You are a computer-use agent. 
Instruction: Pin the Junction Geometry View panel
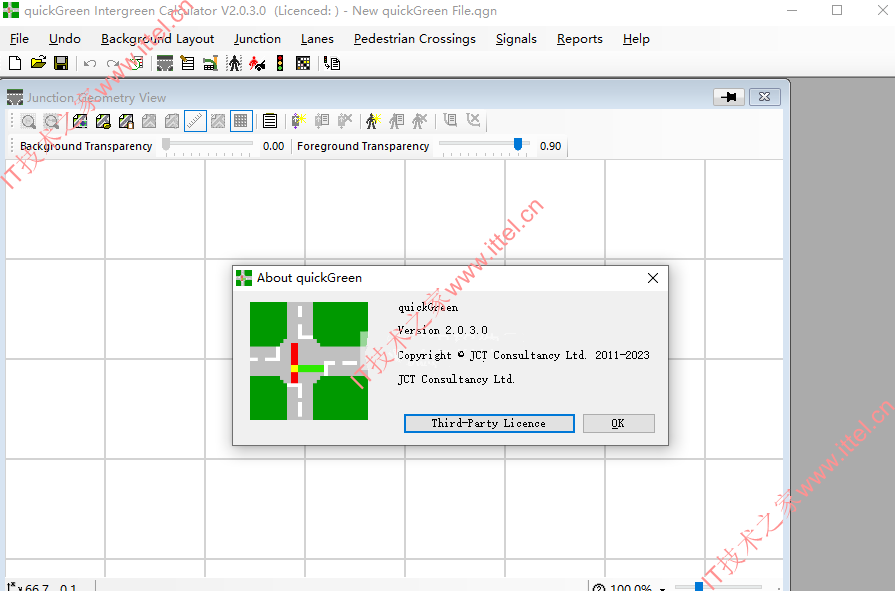click(x=728, y=97)
